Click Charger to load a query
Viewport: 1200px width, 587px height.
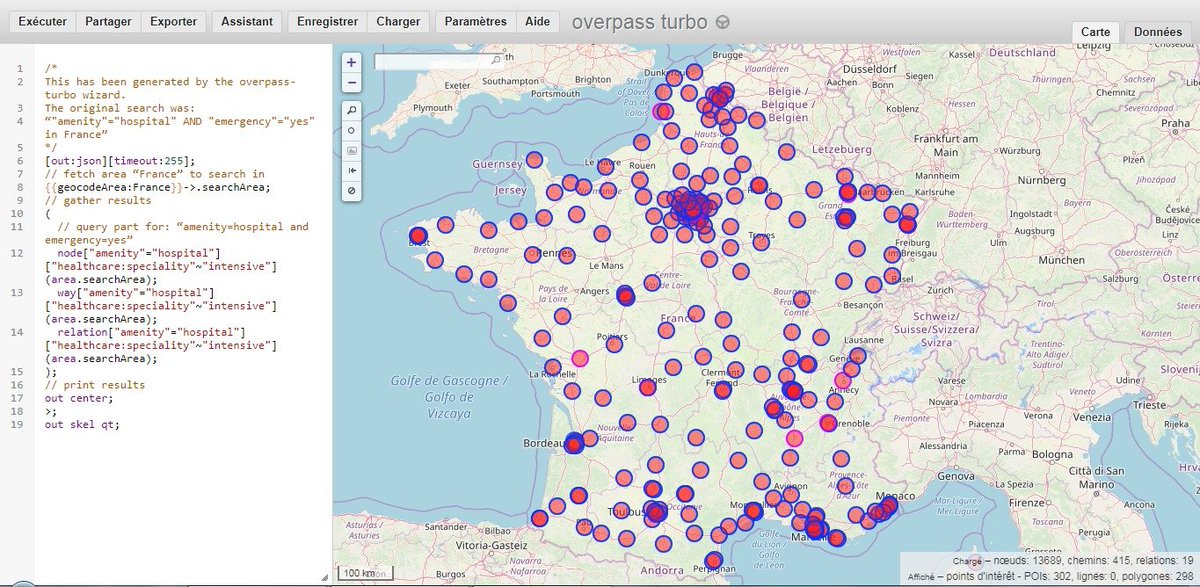398,22
